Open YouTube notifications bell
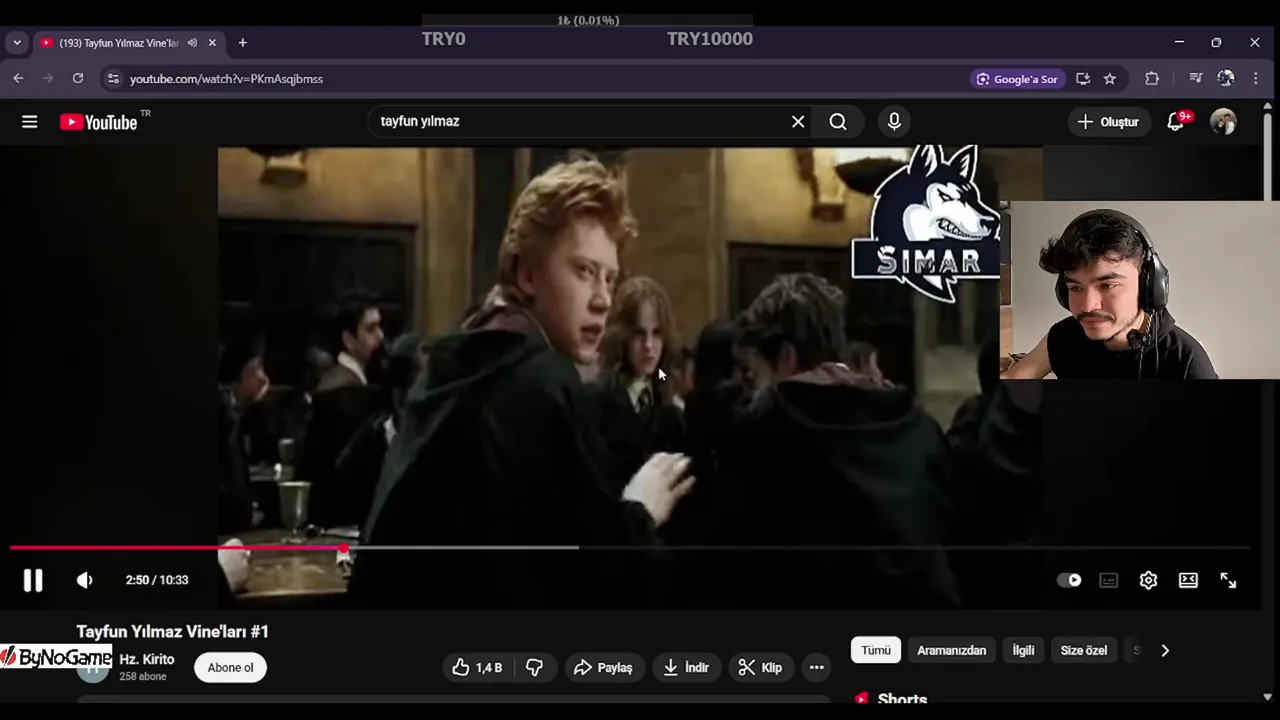The width and height of the screenshot is (1280, 720). (1176, 122)
